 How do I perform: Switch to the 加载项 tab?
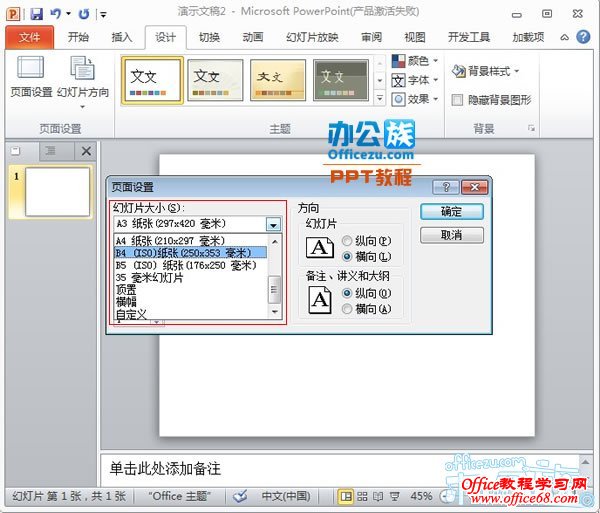click(528, 37)
